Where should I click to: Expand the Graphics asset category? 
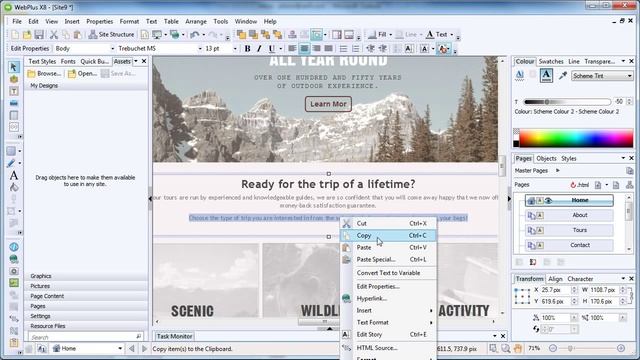point(86,276)
